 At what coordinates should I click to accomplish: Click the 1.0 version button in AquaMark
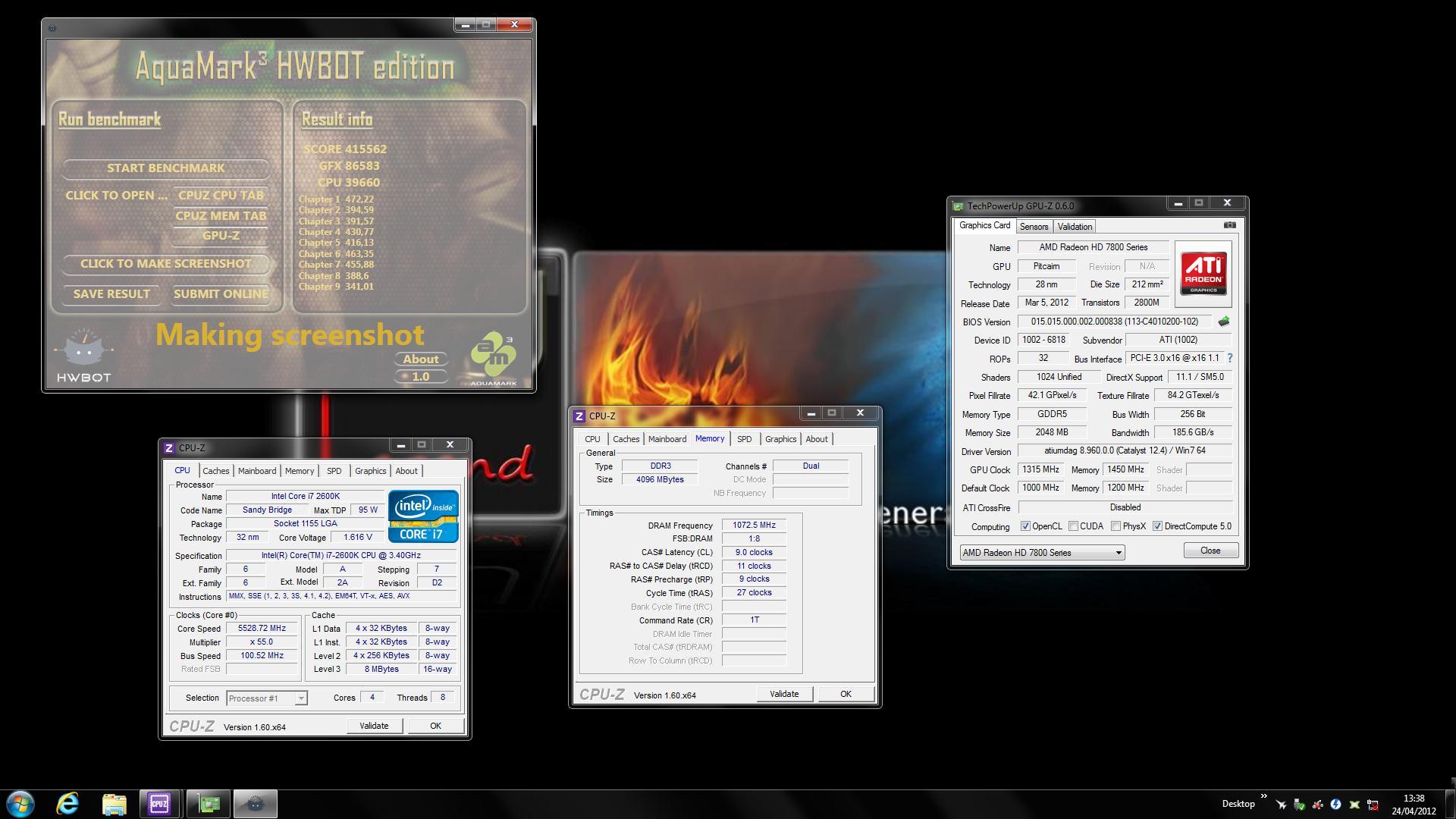421,377
